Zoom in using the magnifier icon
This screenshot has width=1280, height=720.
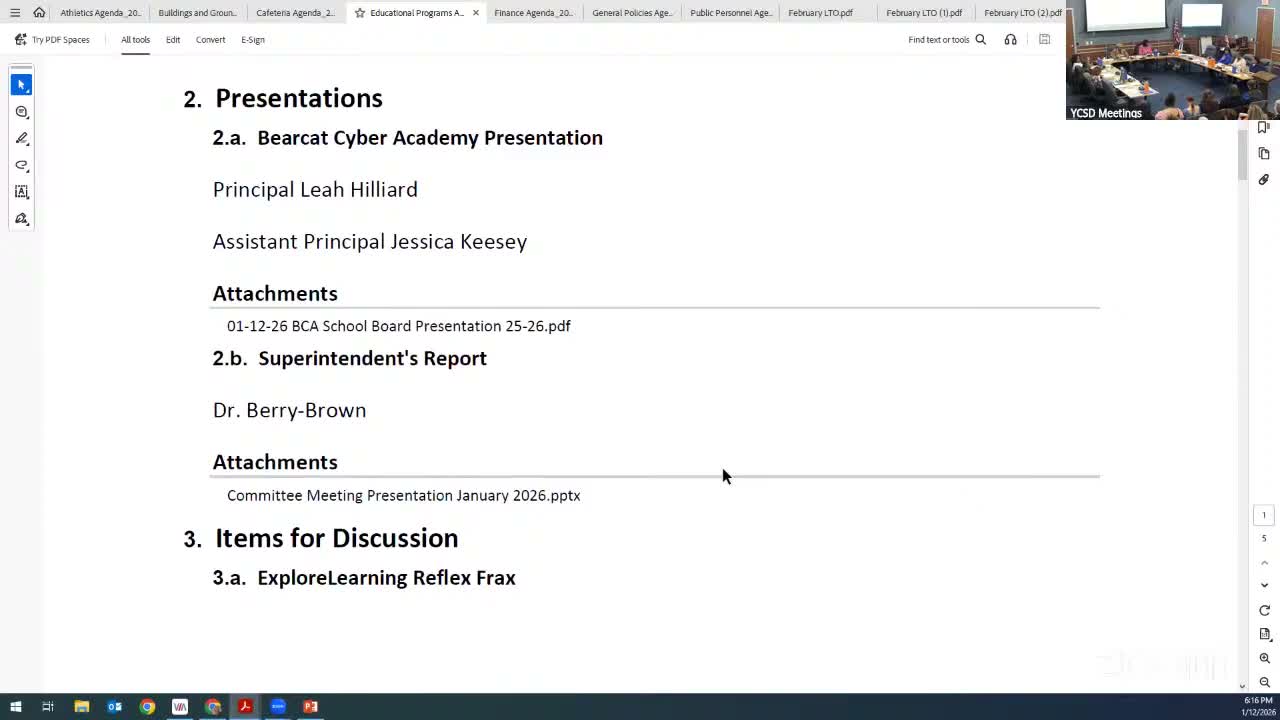click(1264, 657)
